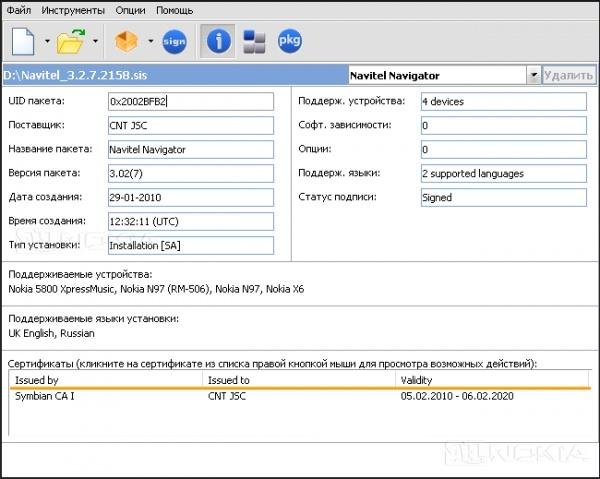Expand the Navitel Navigator combo box
Image resolution: width=600 pixels, height=479 pixels.
(x=533, y=75)
